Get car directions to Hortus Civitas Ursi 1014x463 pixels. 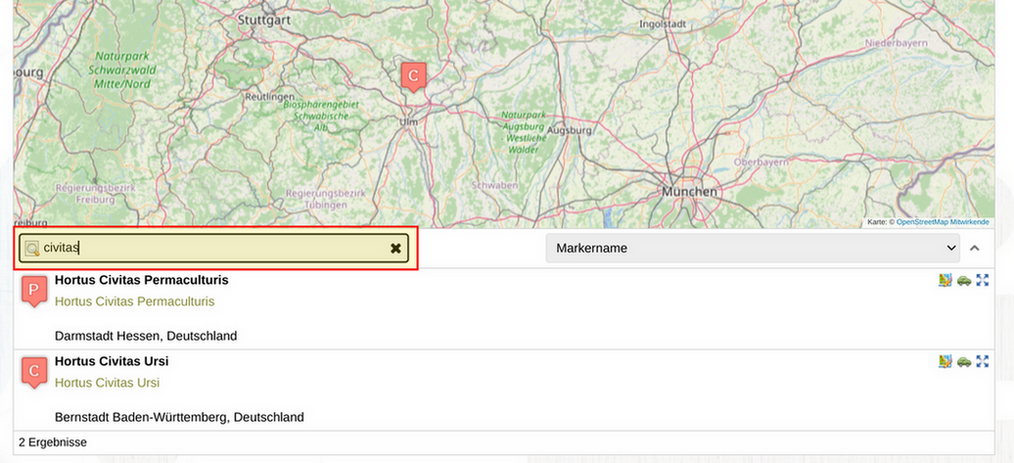(964, 361)
